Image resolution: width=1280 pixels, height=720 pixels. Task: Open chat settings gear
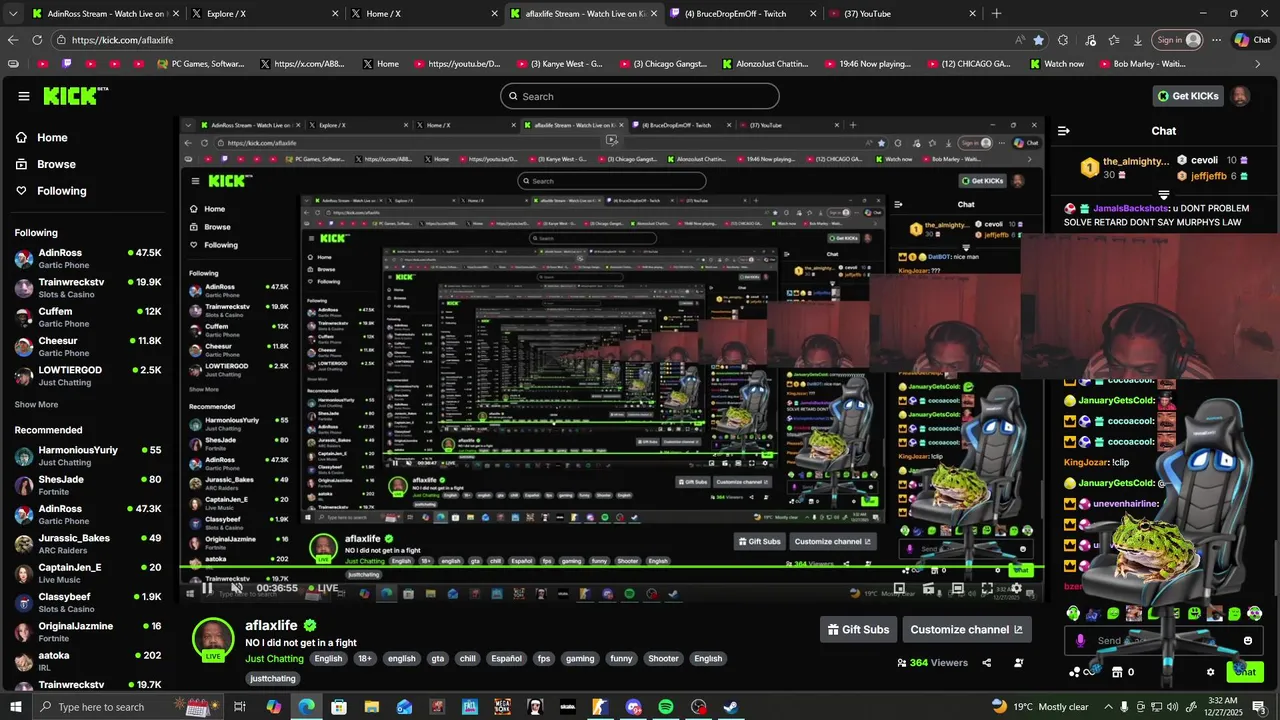(1210, 672)
